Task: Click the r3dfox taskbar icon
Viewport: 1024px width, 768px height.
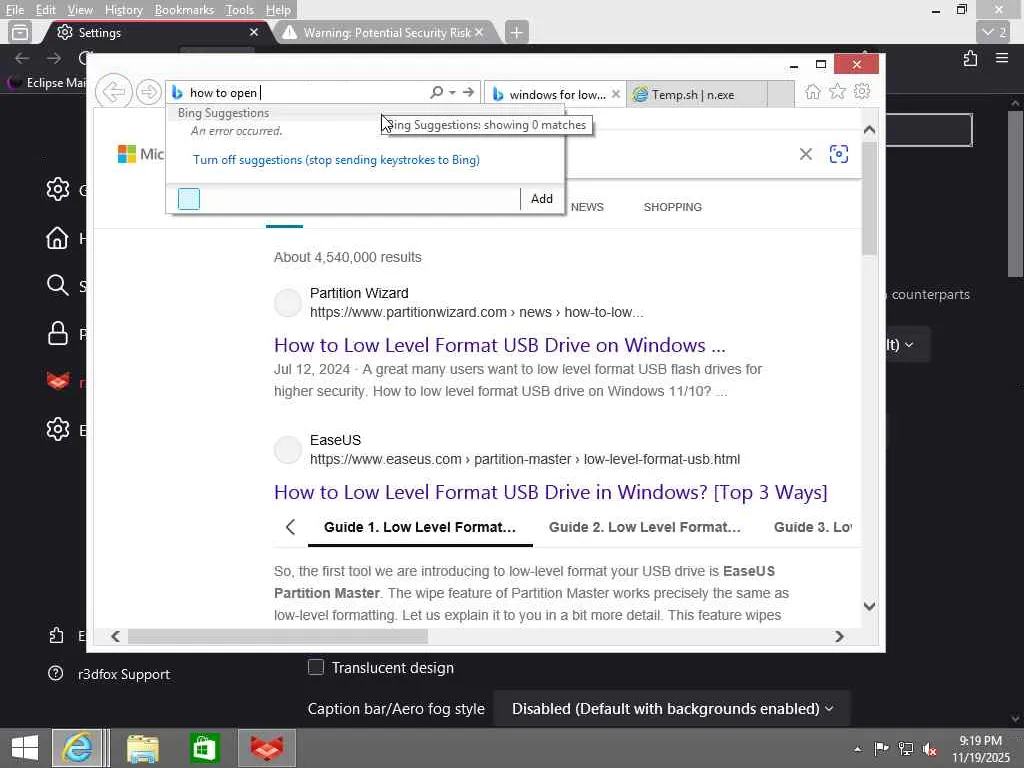Action: coord(267,748)
